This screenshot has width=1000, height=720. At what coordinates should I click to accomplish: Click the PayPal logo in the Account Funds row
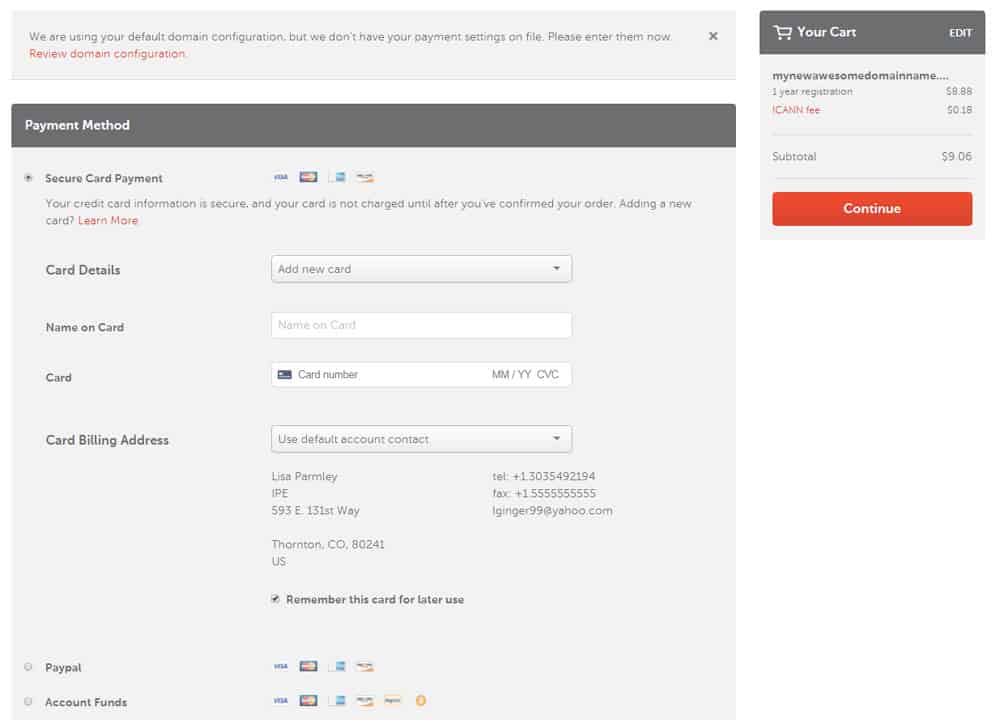coord(392,701)
